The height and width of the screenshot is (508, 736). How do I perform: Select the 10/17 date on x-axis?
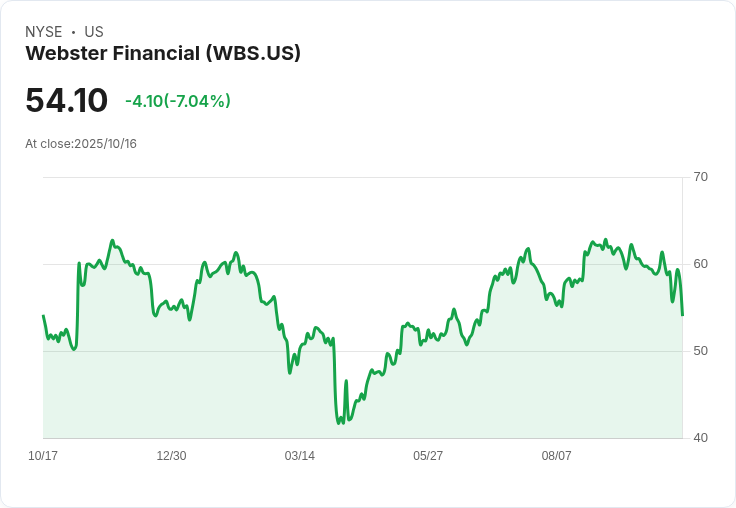pyautogui.click(x=43, y=456)
